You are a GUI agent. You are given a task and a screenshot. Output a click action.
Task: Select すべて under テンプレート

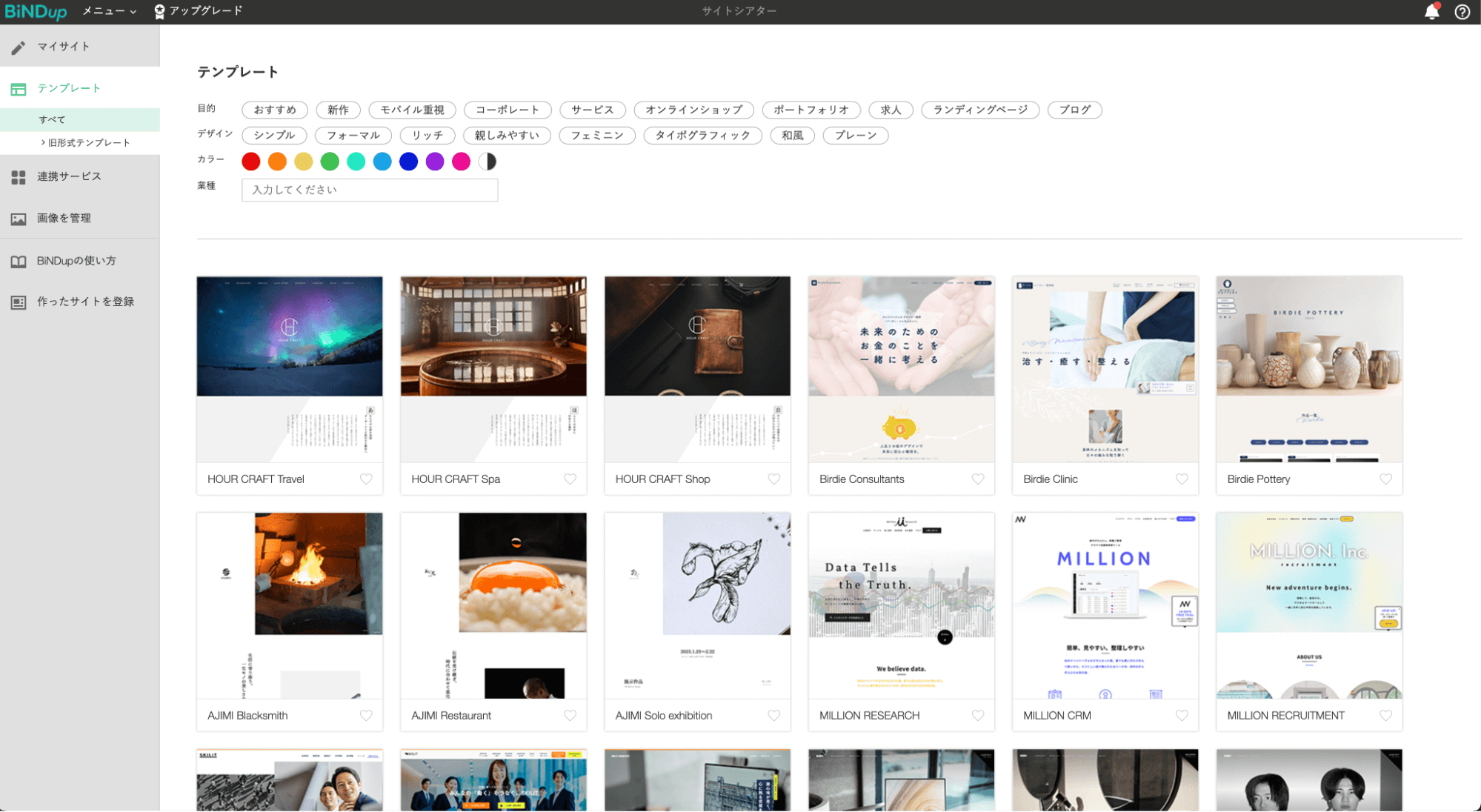[52, 119]
